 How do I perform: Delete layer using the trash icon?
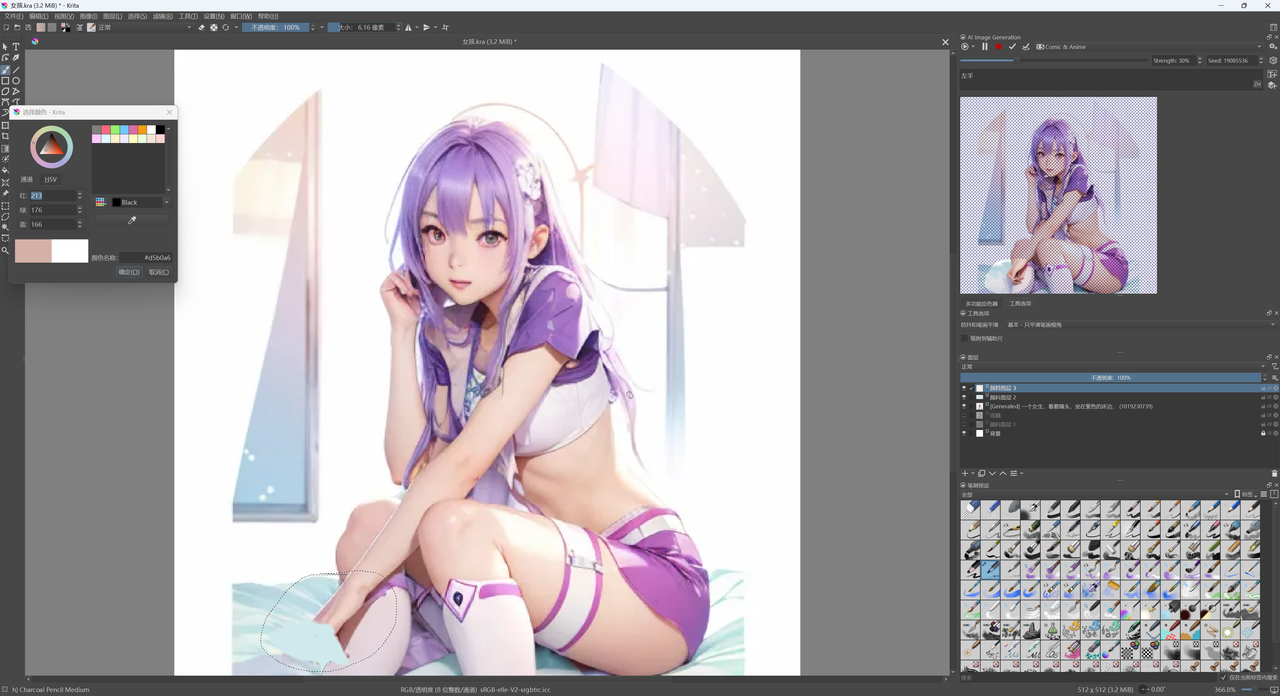pyautogui.click(x=1274, y=473)
